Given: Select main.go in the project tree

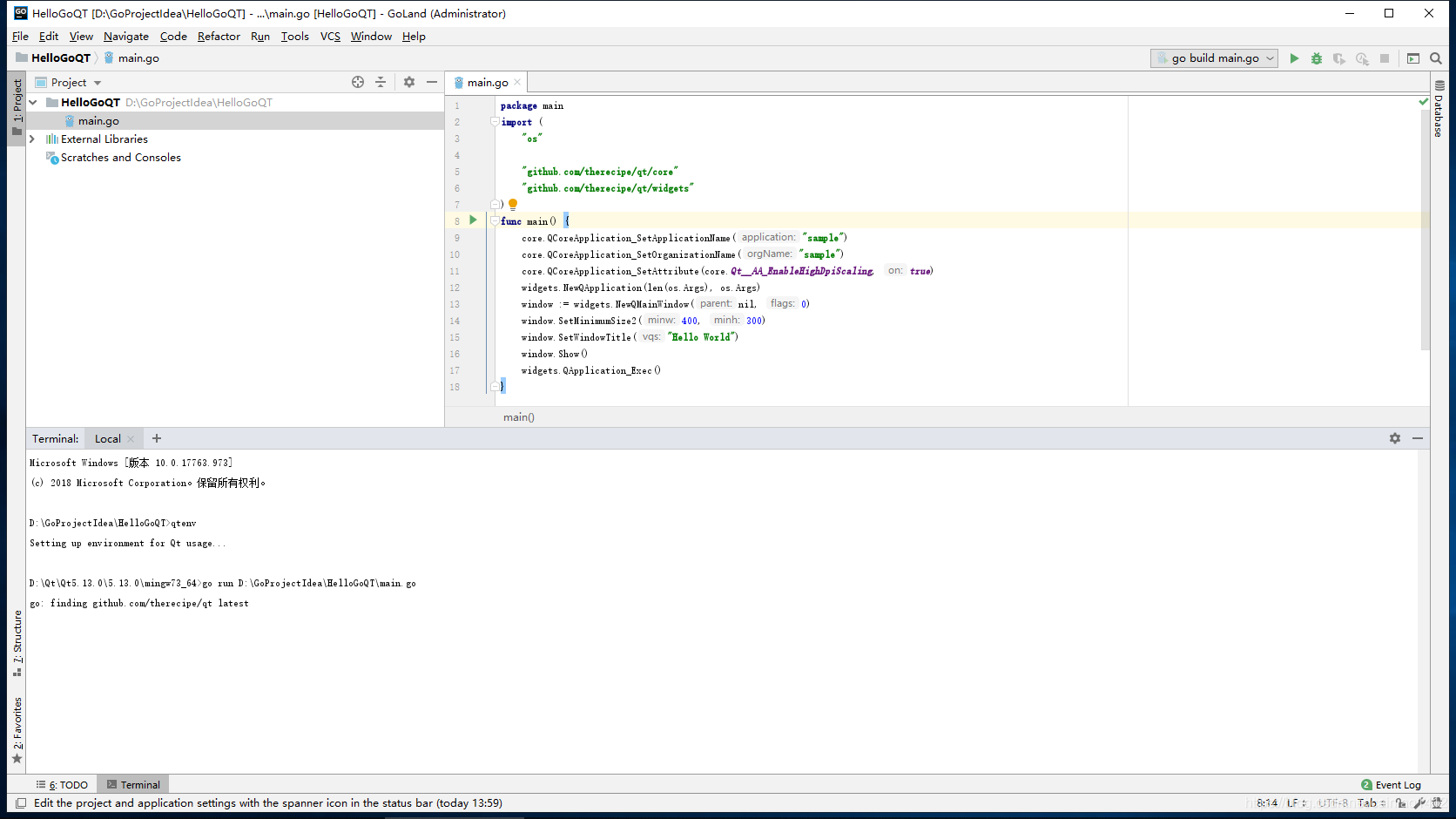Looking at the screenshot, I should pos(98,121).
